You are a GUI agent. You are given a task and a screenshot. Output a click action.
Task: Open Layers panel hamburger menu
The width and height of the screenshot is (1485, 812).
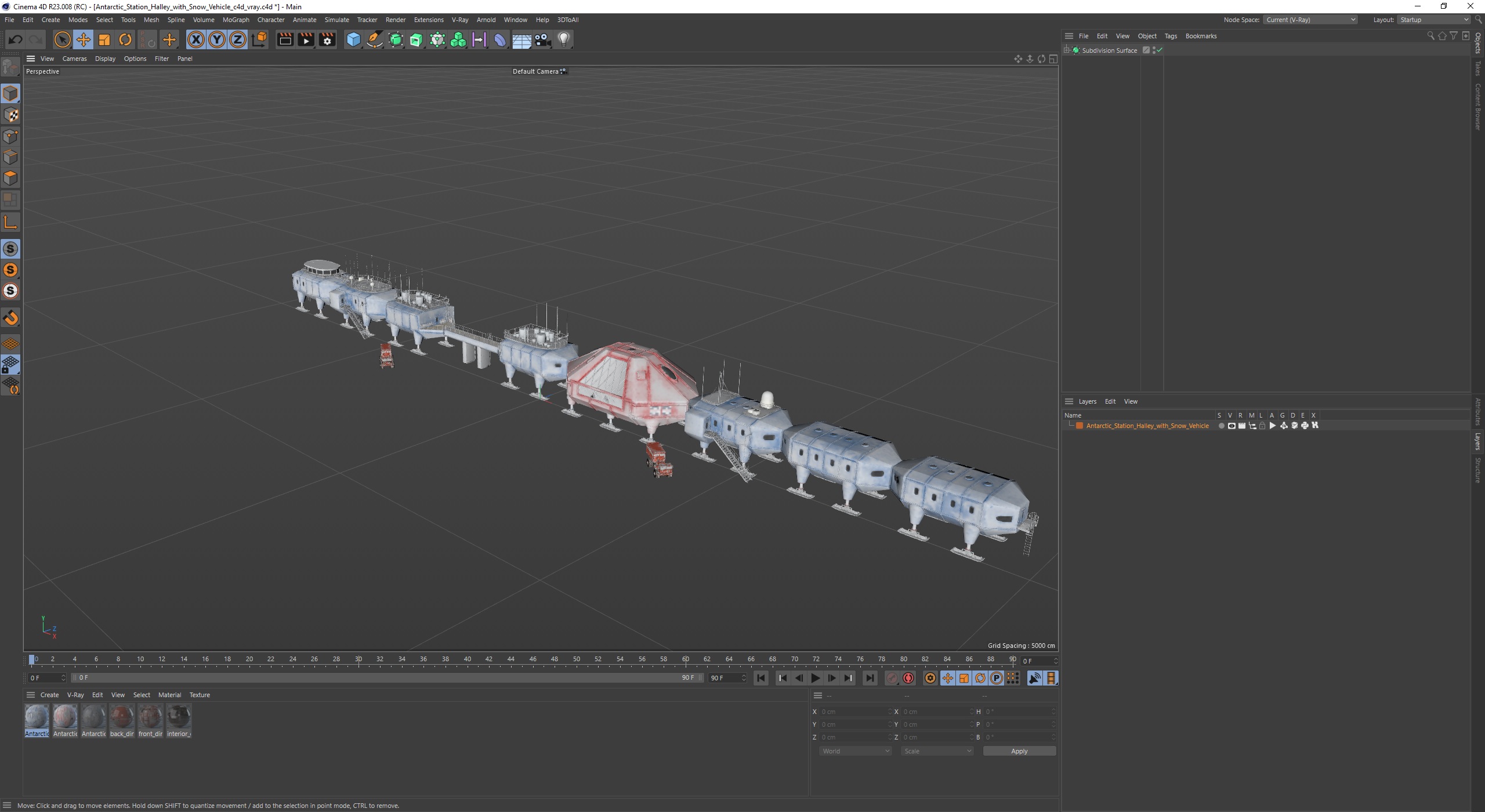coord(1069,401)
